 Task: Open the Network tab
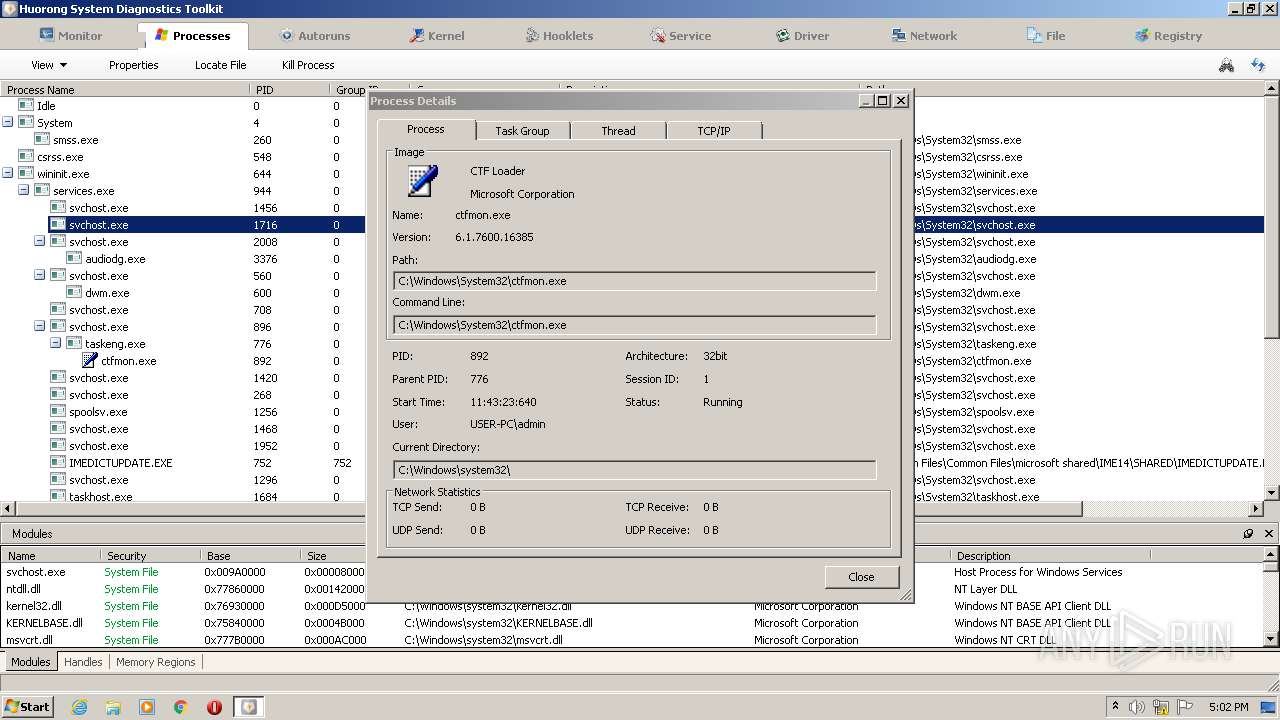click(x=924, y=35)
